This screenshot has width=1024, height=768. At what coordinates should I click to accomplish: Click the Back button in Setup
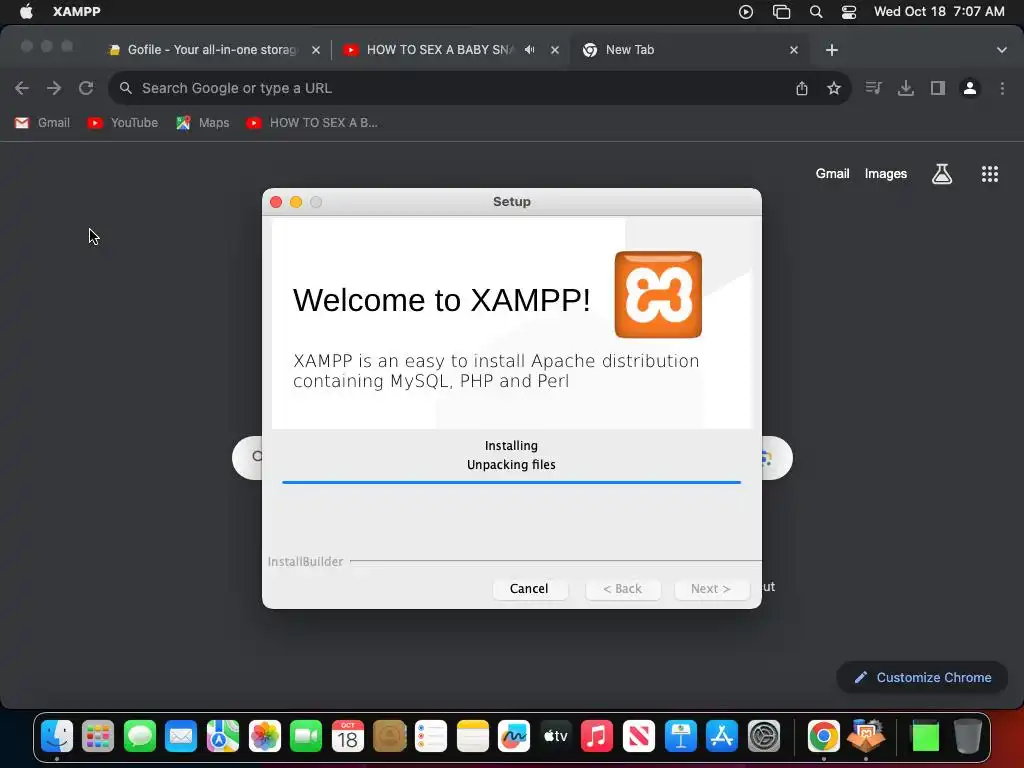tap(622, 588)
